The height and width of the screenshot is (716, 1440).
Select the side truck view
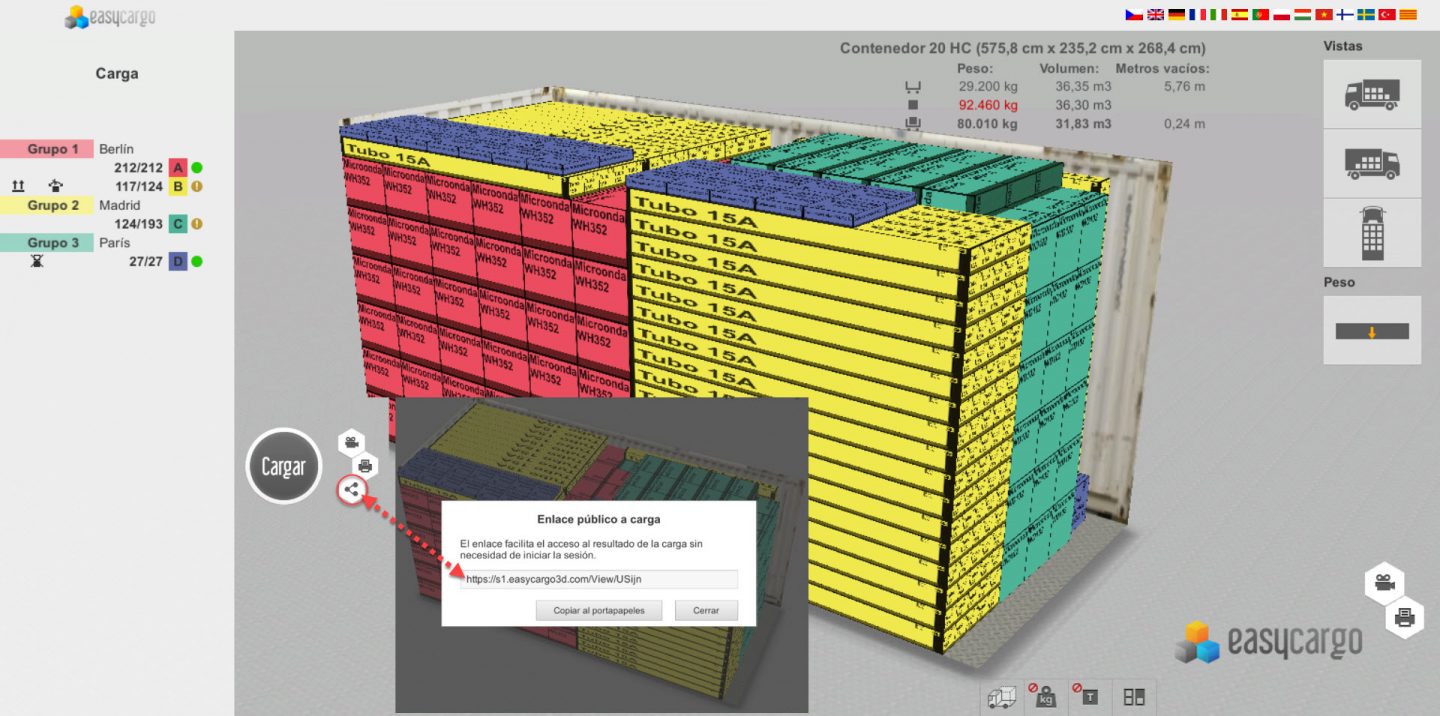(x=1371, y=94)
